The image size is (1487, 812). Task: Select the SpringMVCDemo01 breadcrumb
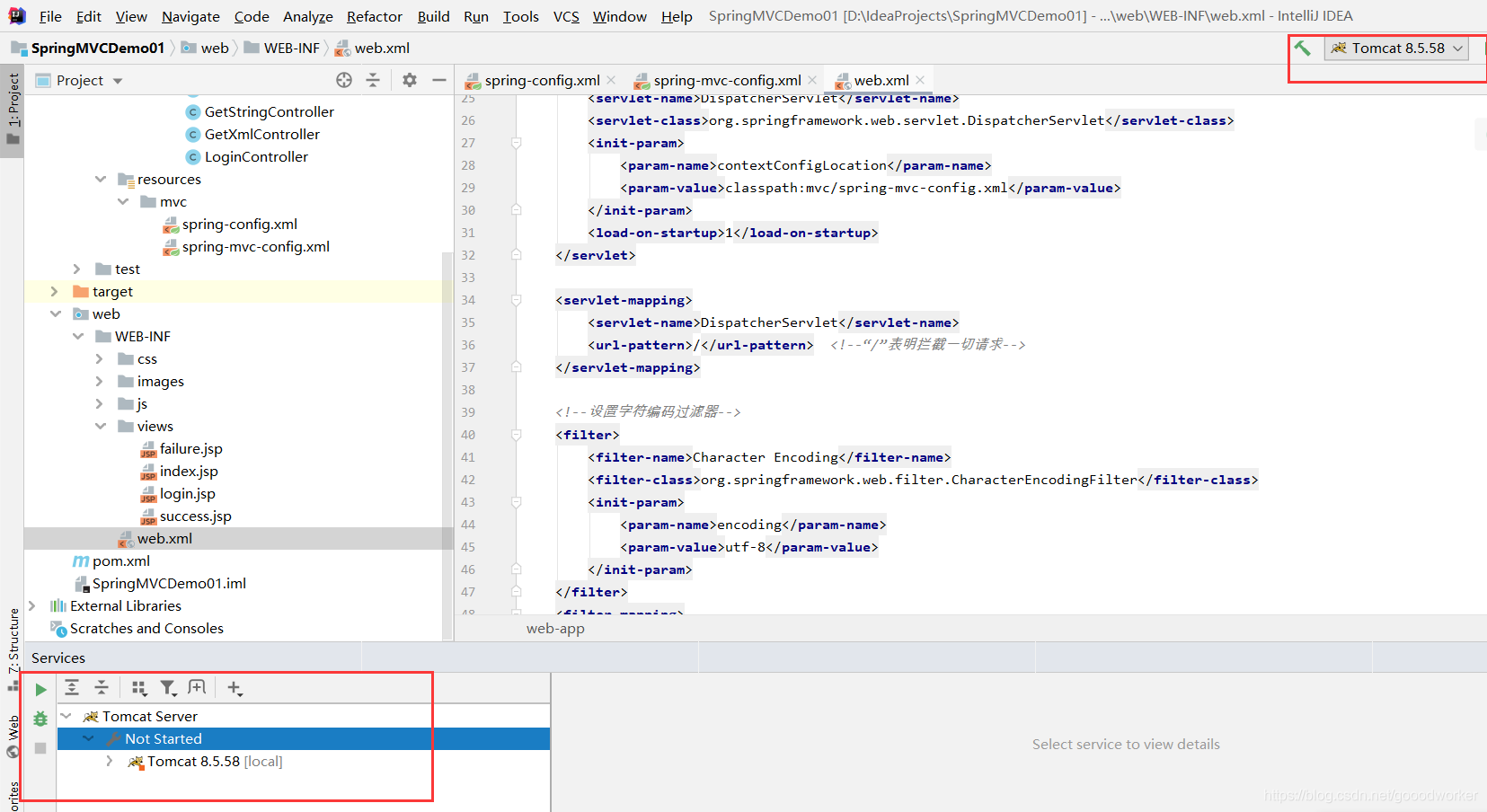97,48
